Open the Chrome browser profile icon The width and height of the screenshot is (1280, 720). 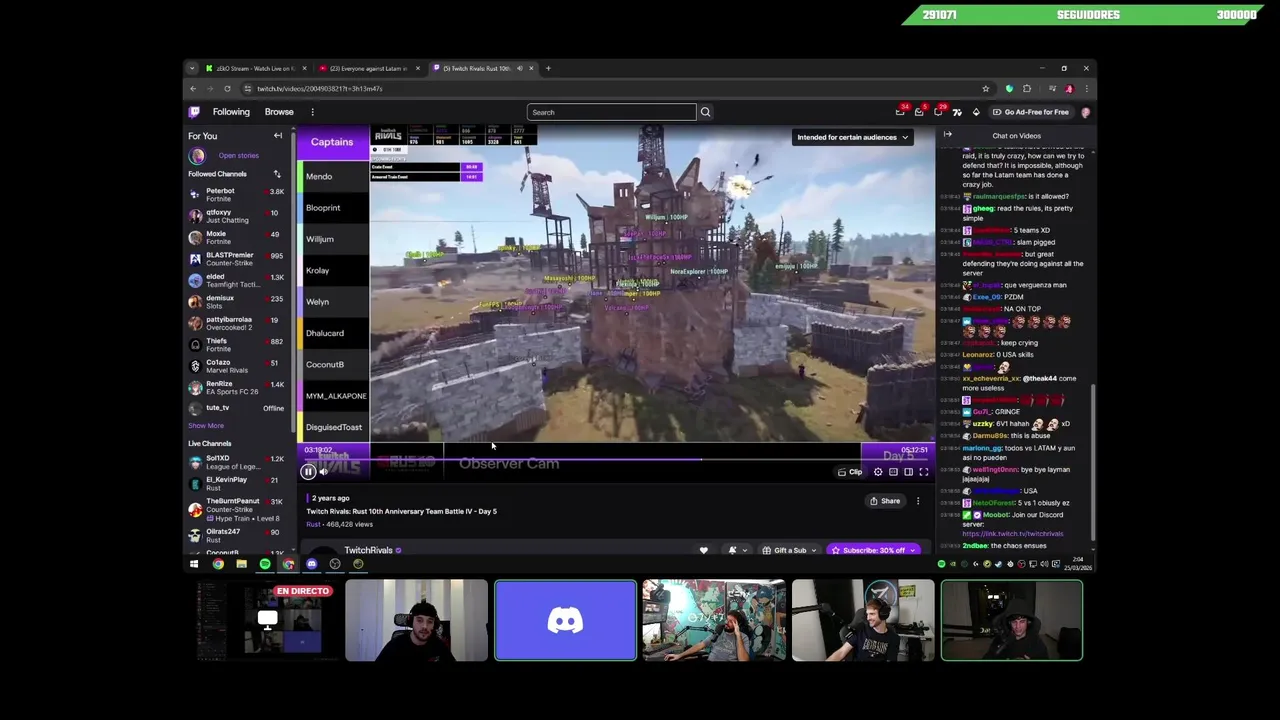(x=1069, y=89)
